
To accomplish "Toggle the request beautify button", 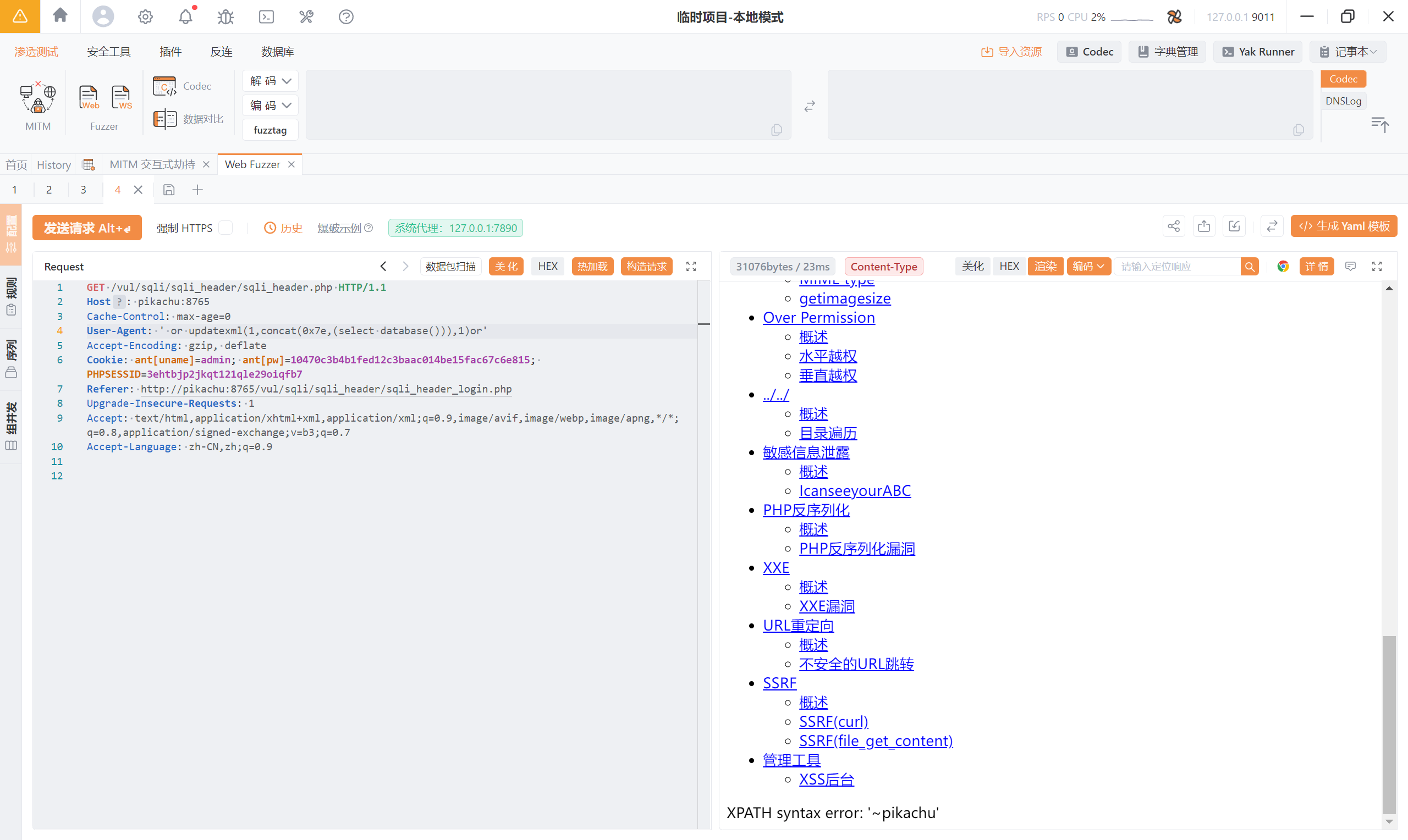I will coord(505,266).
